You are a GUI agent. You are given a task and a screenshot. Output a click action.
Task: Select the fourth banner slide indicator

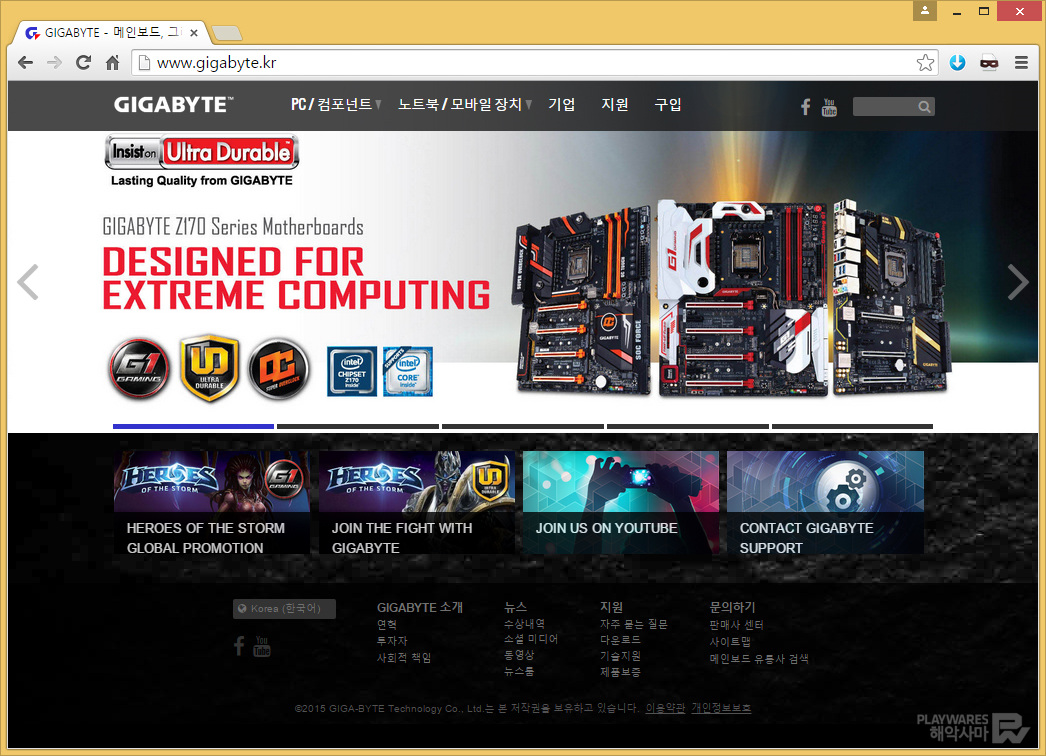click(688, 426)
